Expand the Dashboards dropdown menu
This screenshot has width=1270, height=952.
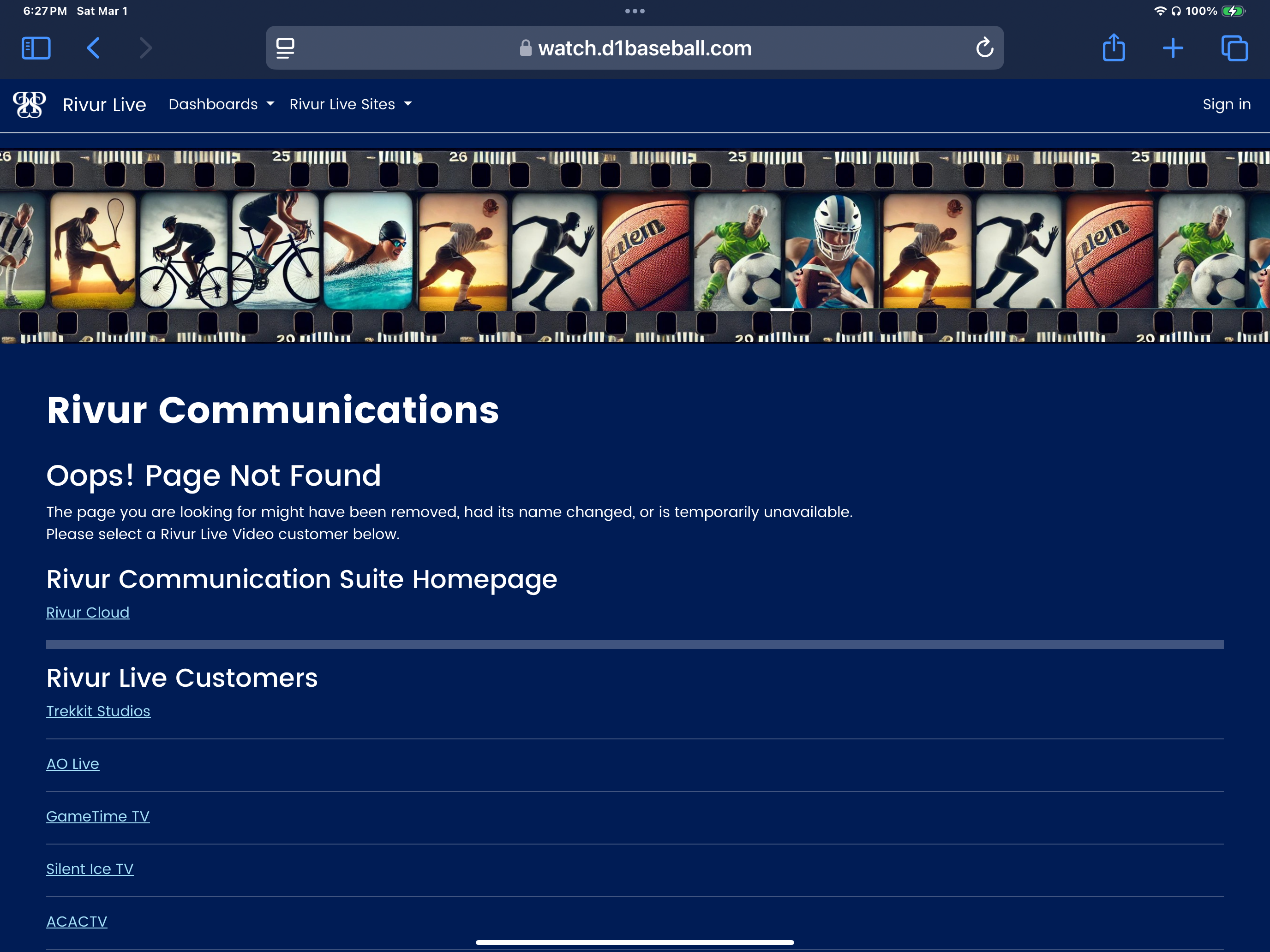tap(221, 104)
